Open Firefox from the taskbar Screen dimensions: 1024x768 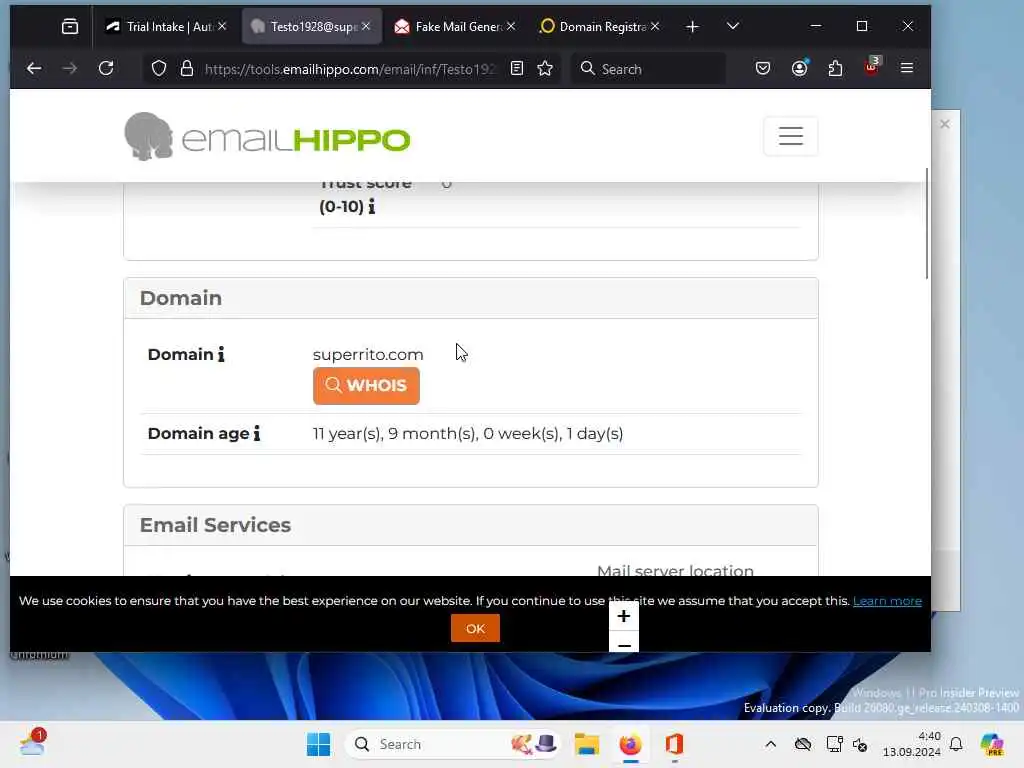click(x=630, y=744)
